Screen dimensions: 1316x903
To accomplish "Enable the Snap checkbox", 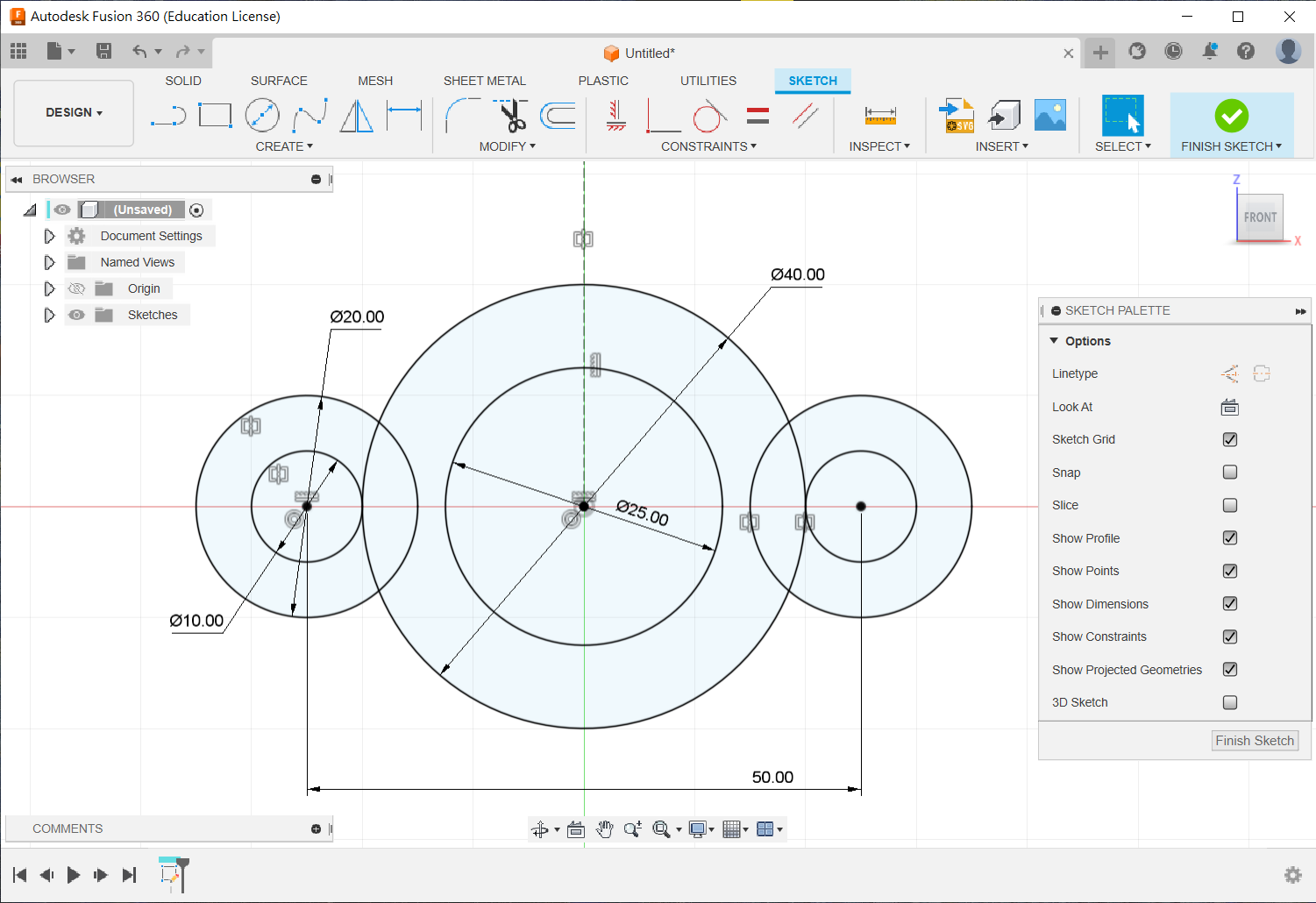I will pos(1229,473).
